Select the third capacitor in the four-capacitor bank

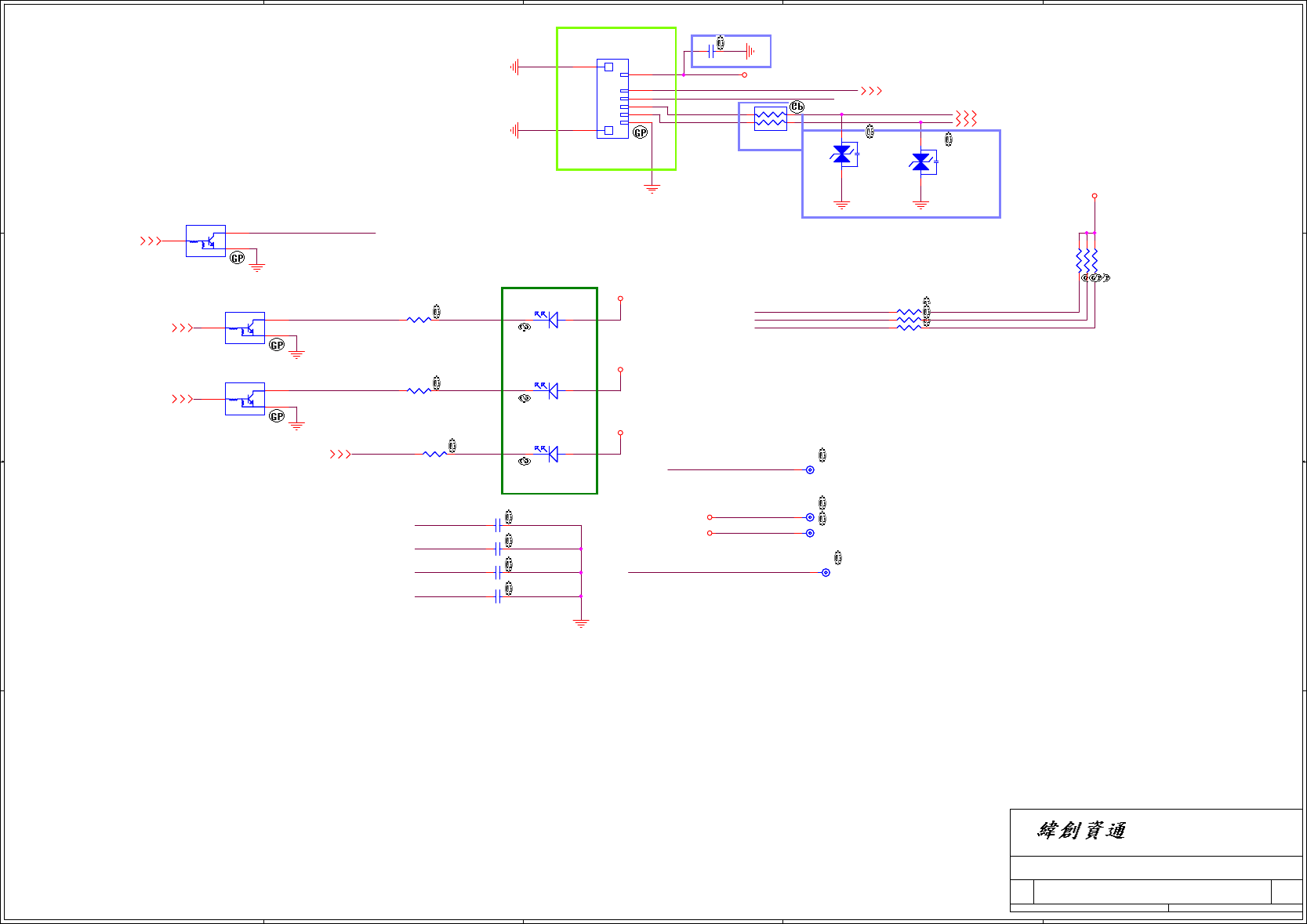(x=498, y=572)
